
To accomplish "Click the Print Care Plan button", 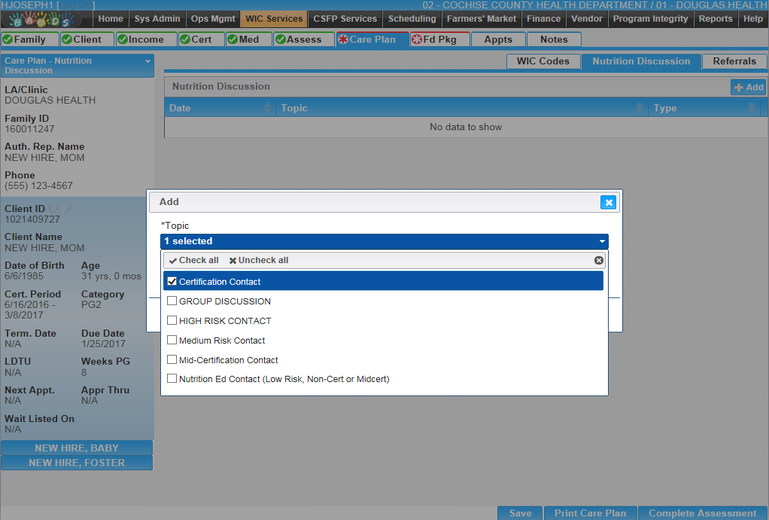I will click(x=590, y=513).
